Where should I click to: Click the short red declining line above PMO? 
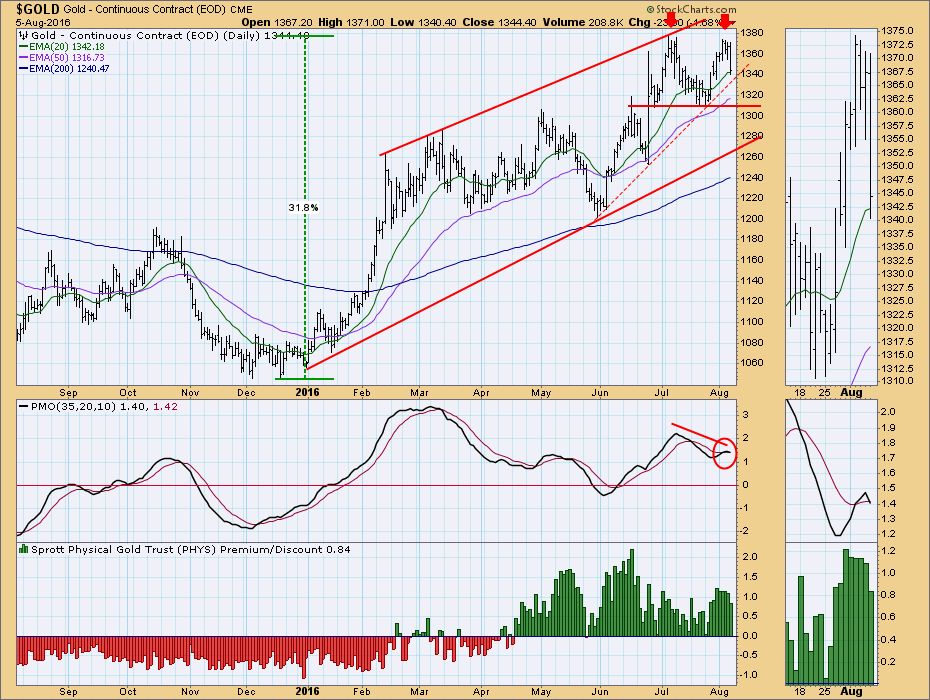[x=694, y=434]
